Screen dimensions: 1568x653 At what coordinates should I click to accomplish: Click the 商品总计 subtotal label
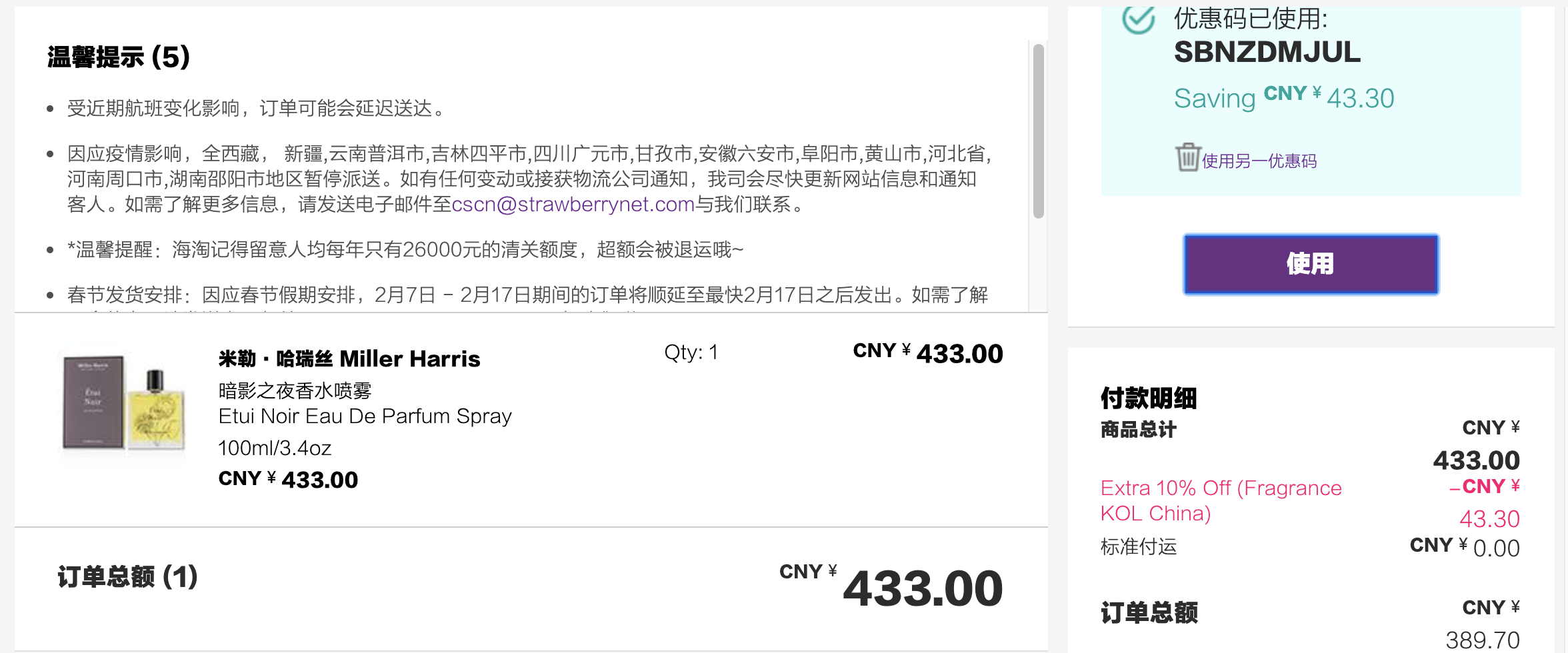tap(1138, 430)
